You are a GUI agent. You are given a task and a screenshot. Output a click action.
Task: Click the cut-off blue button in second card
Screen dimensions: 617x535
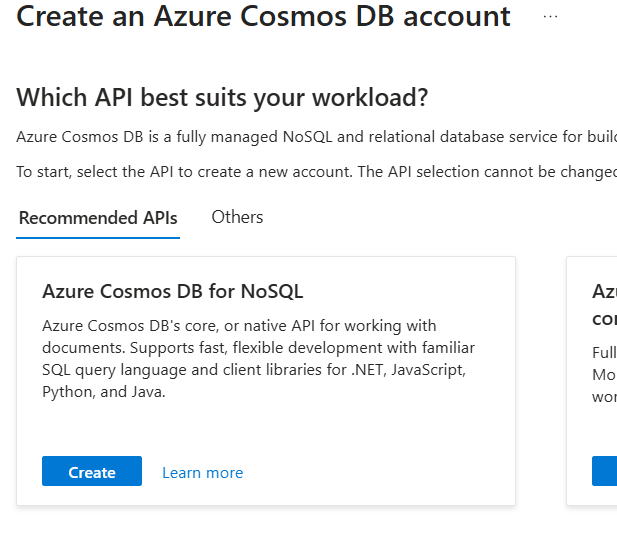click(x=605, y=471)
